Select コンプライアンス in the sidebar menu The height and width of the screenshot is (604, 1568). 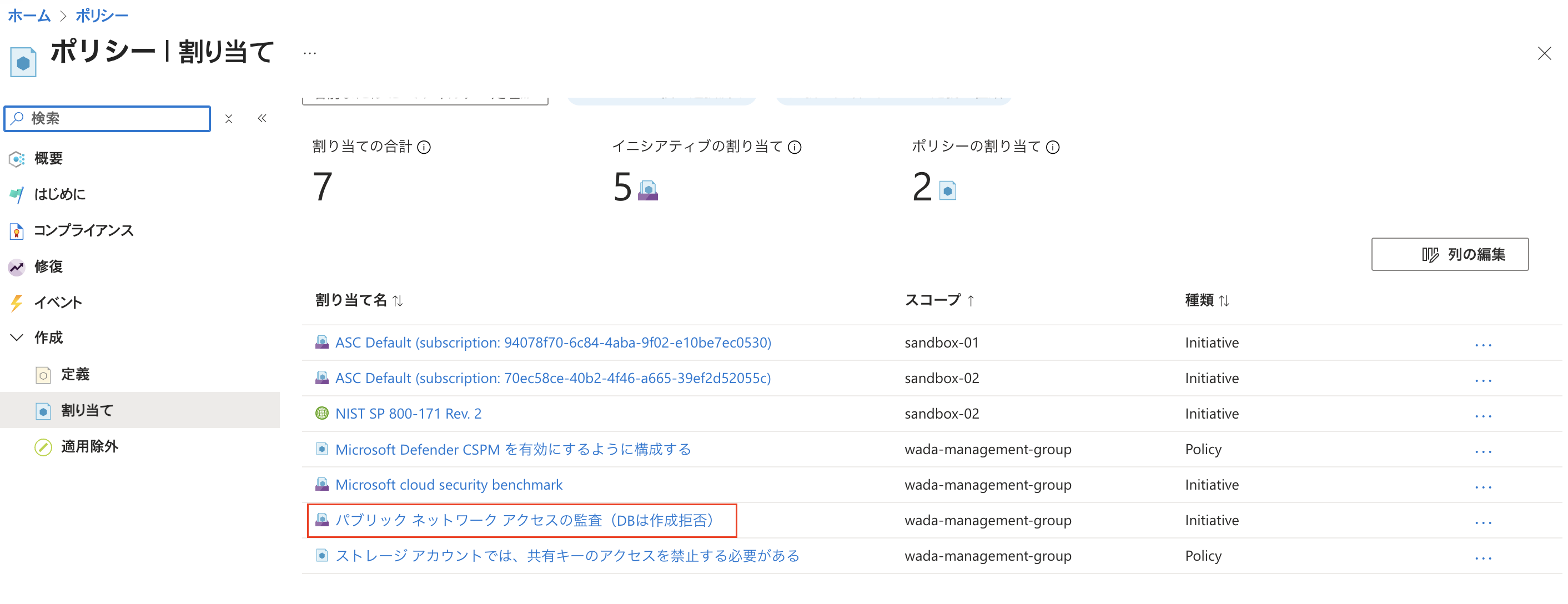tap(83, 231)
